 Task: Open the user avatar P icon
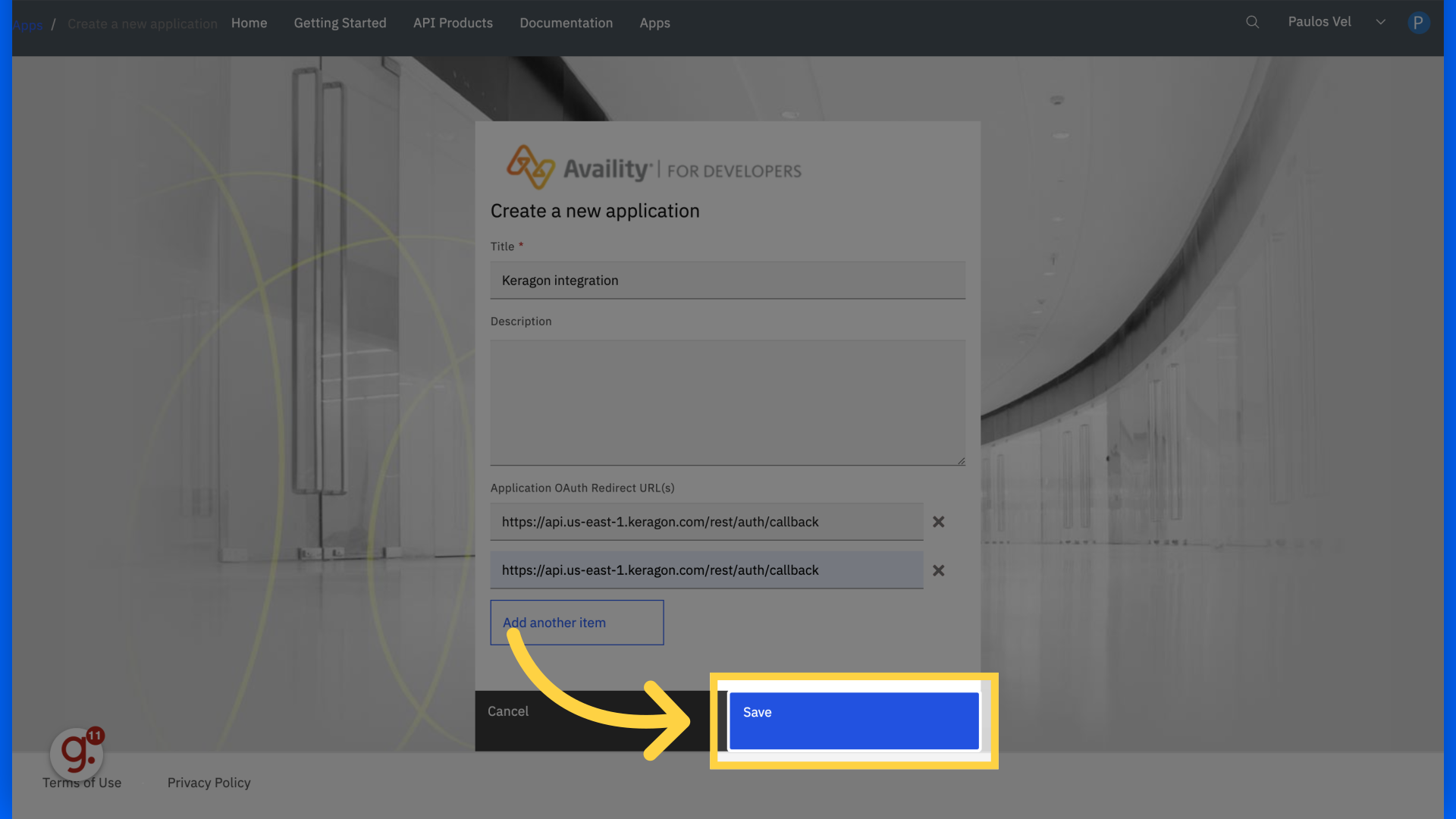click(x=1418, y=23)
